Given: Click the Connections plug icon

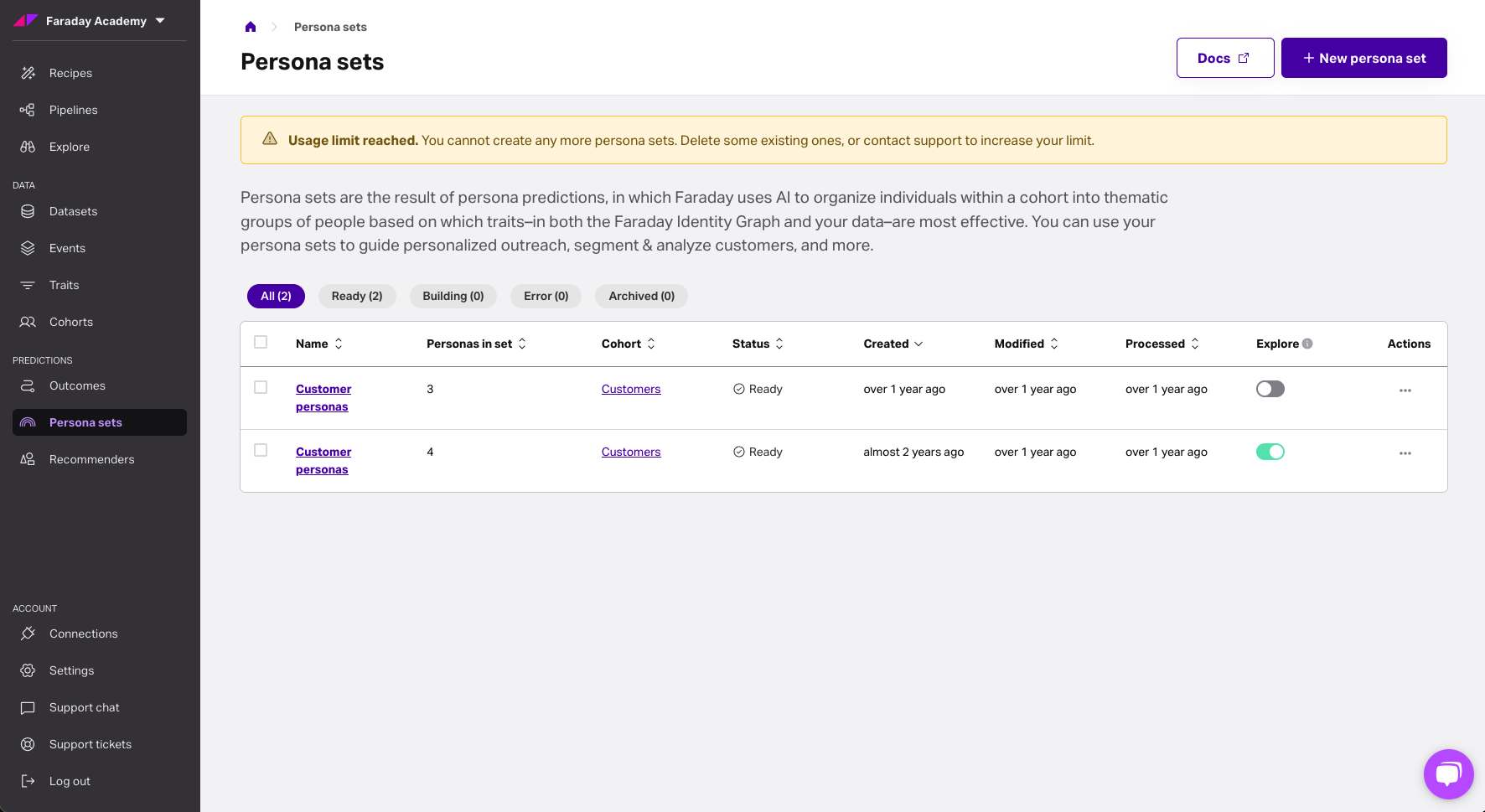Looking at the screenshot, I should pyautogui.click(x=28, y=634).
